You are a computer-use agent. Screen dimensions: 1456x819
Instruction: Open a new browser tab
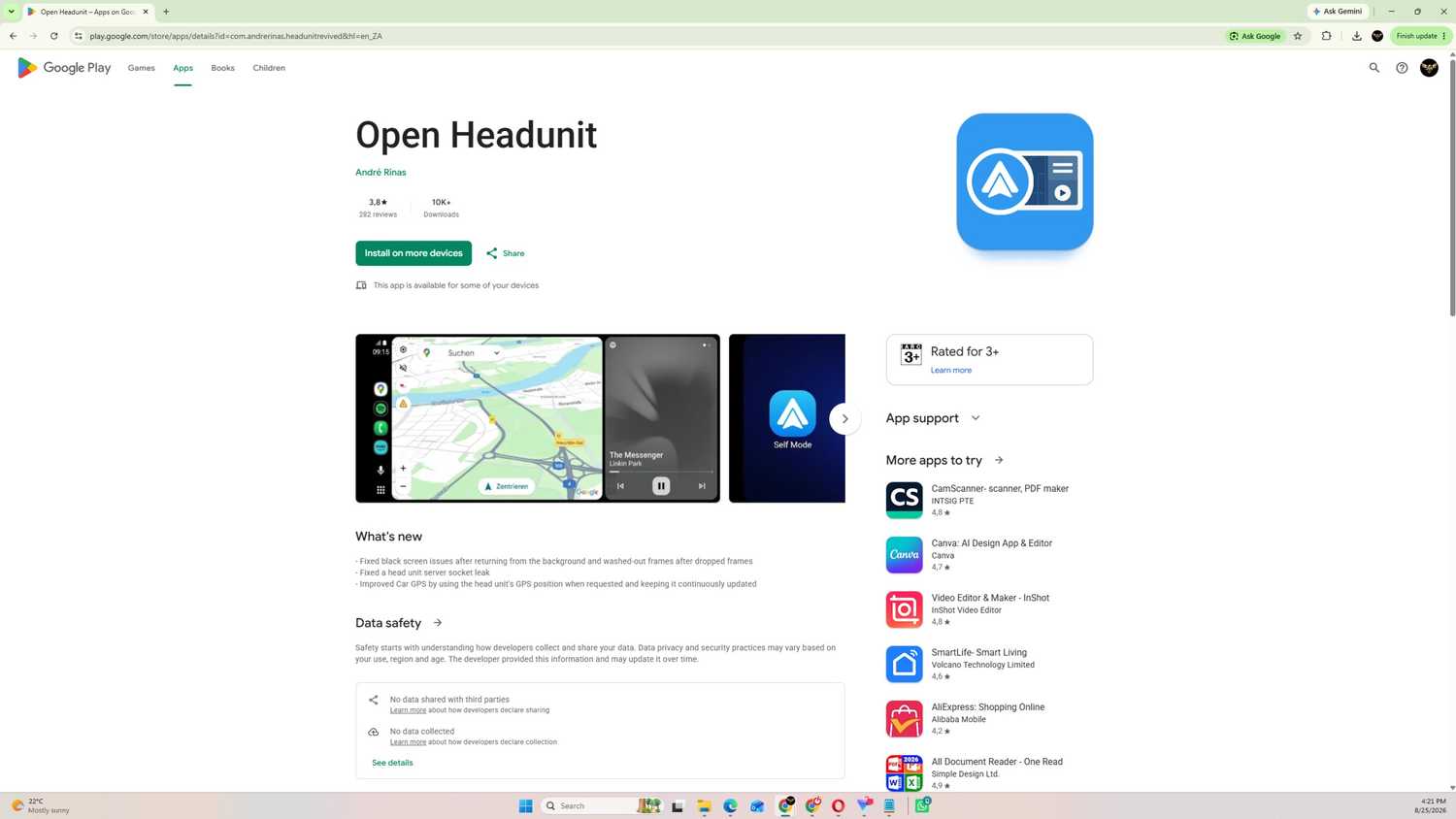[x=166, y=12]
